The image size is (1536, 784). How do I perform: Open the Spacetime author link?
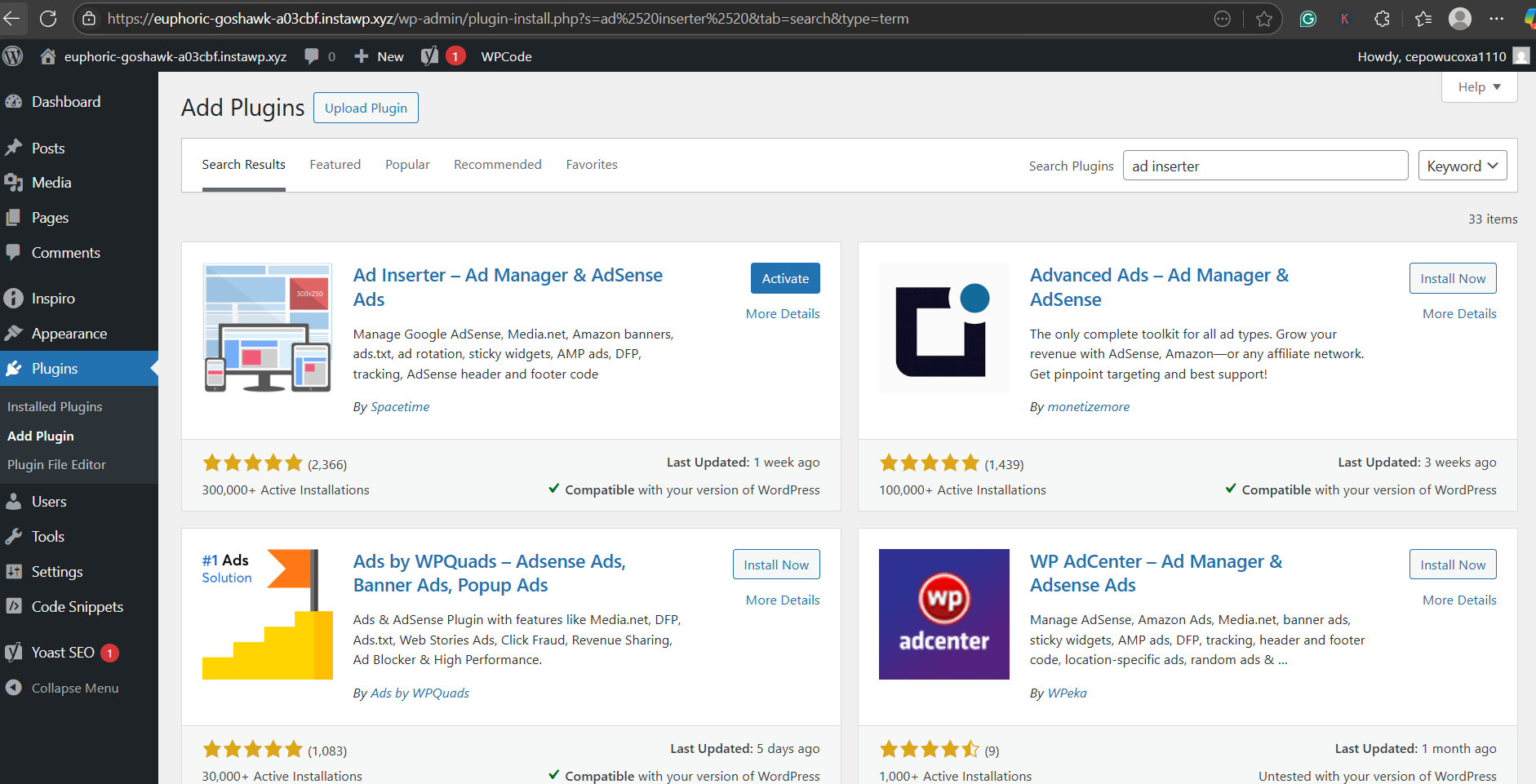click(x=400, y=407)
